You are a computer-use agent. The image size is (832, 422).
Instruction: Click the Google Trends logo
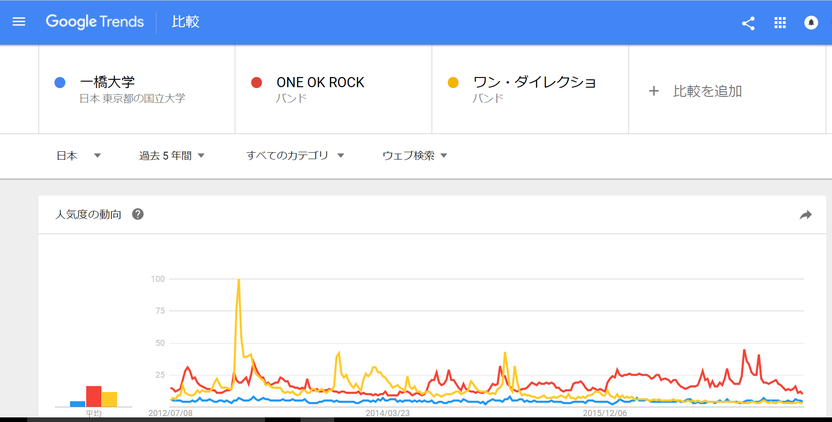94,22
